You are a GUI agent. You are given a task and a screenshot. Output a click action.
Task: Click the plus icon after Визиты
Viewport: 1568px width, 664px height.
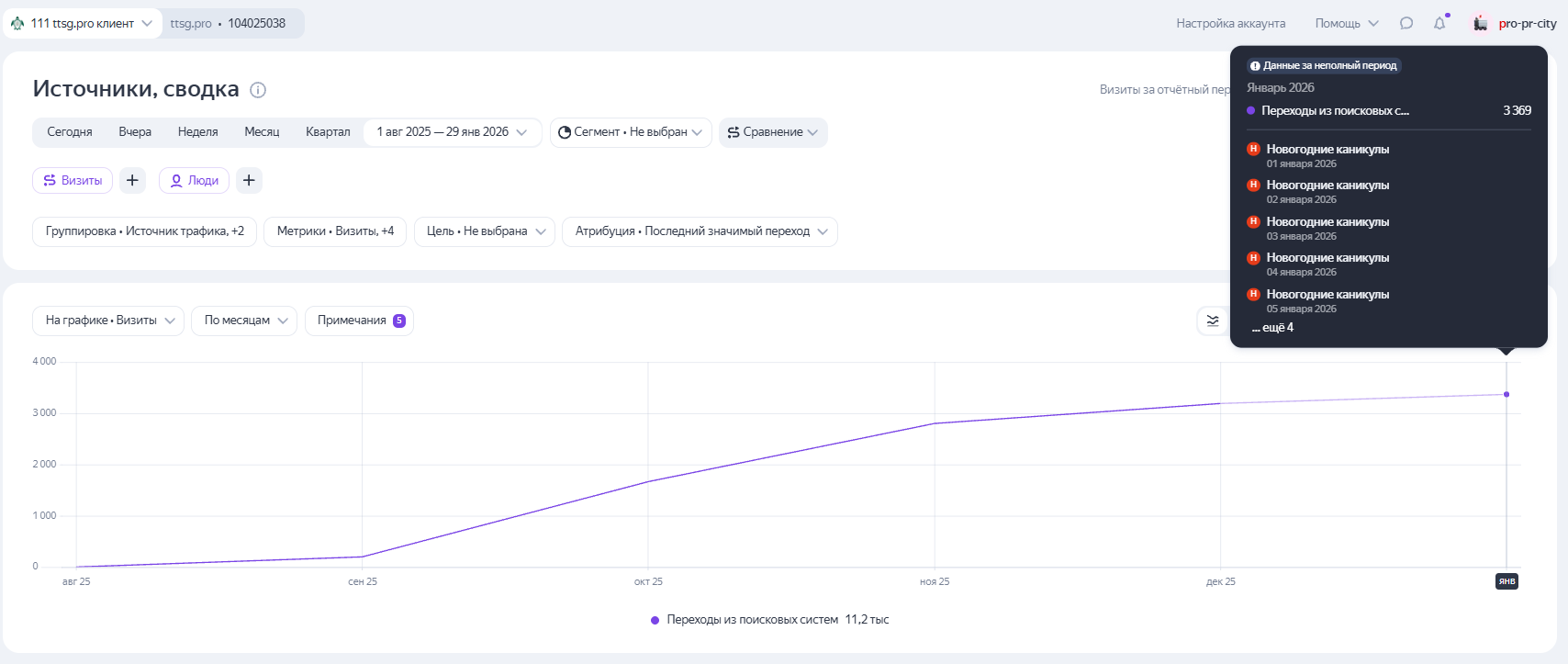pyautogui.click(x=132, y=181)
